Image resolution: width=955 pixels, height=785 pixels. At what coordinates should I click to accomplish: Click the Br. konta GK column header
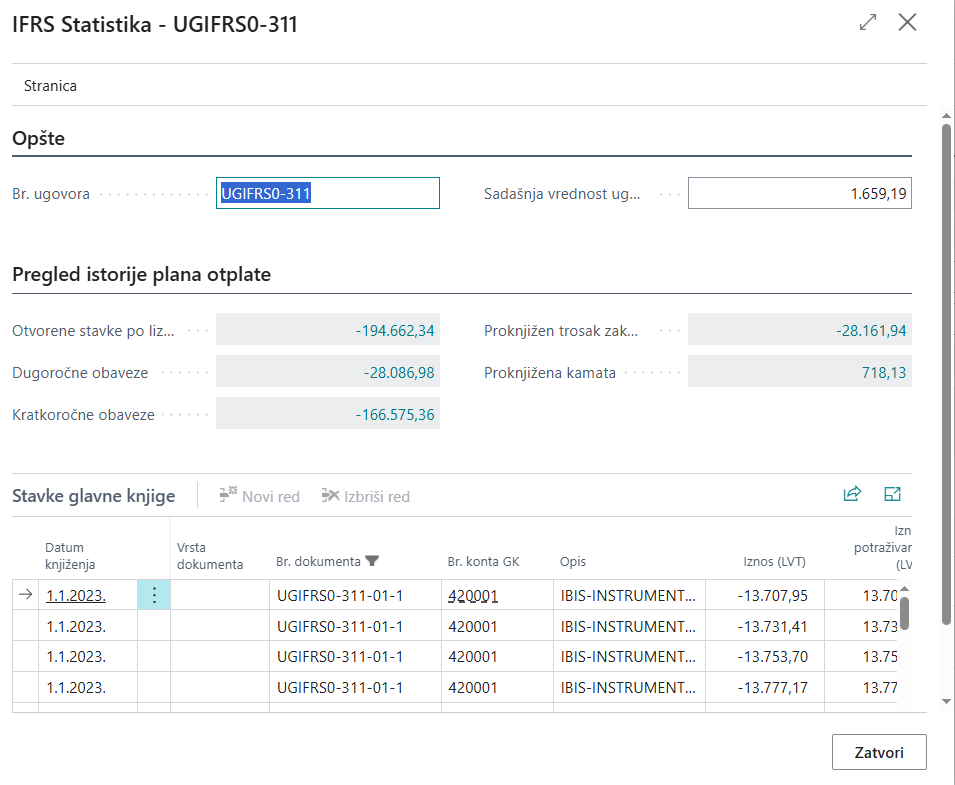(x=484, y=561)
